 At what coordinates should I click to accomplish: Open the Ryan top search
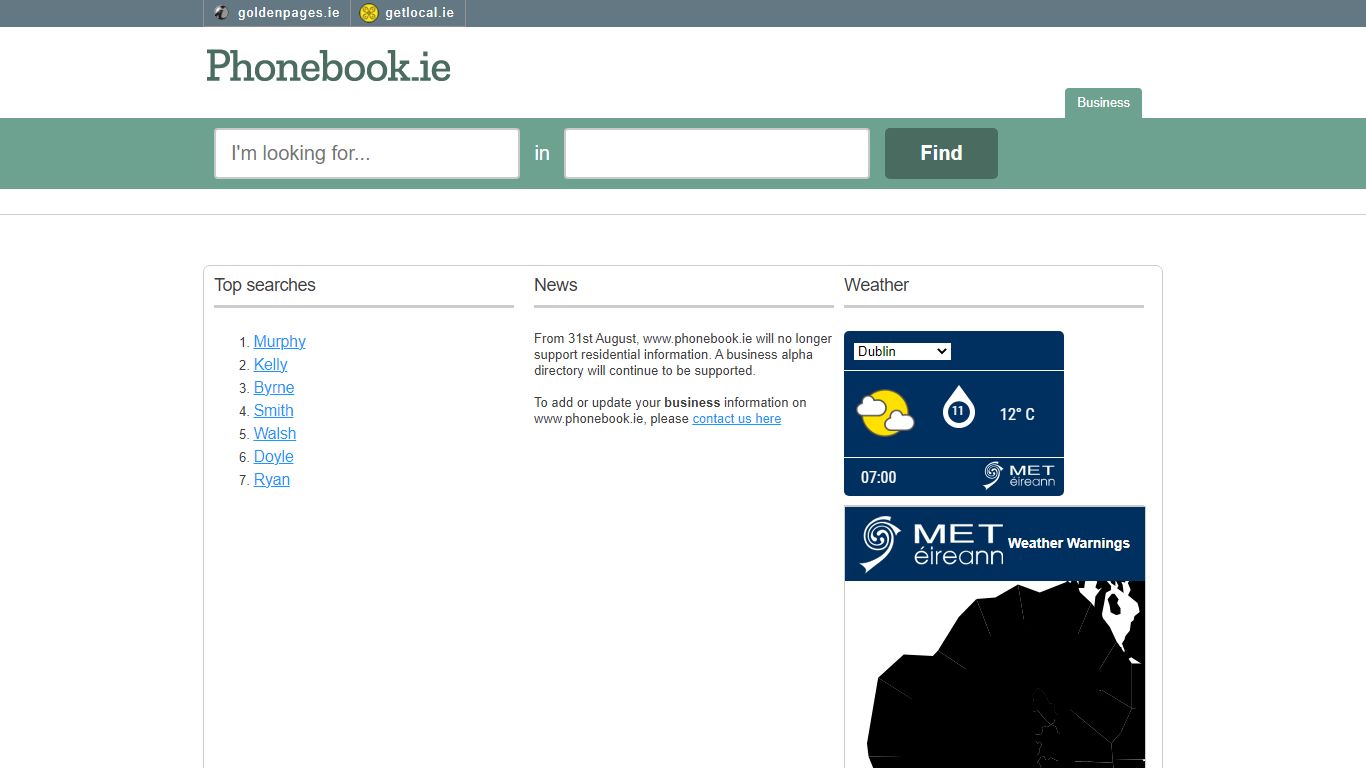click(x=272, y=479)
